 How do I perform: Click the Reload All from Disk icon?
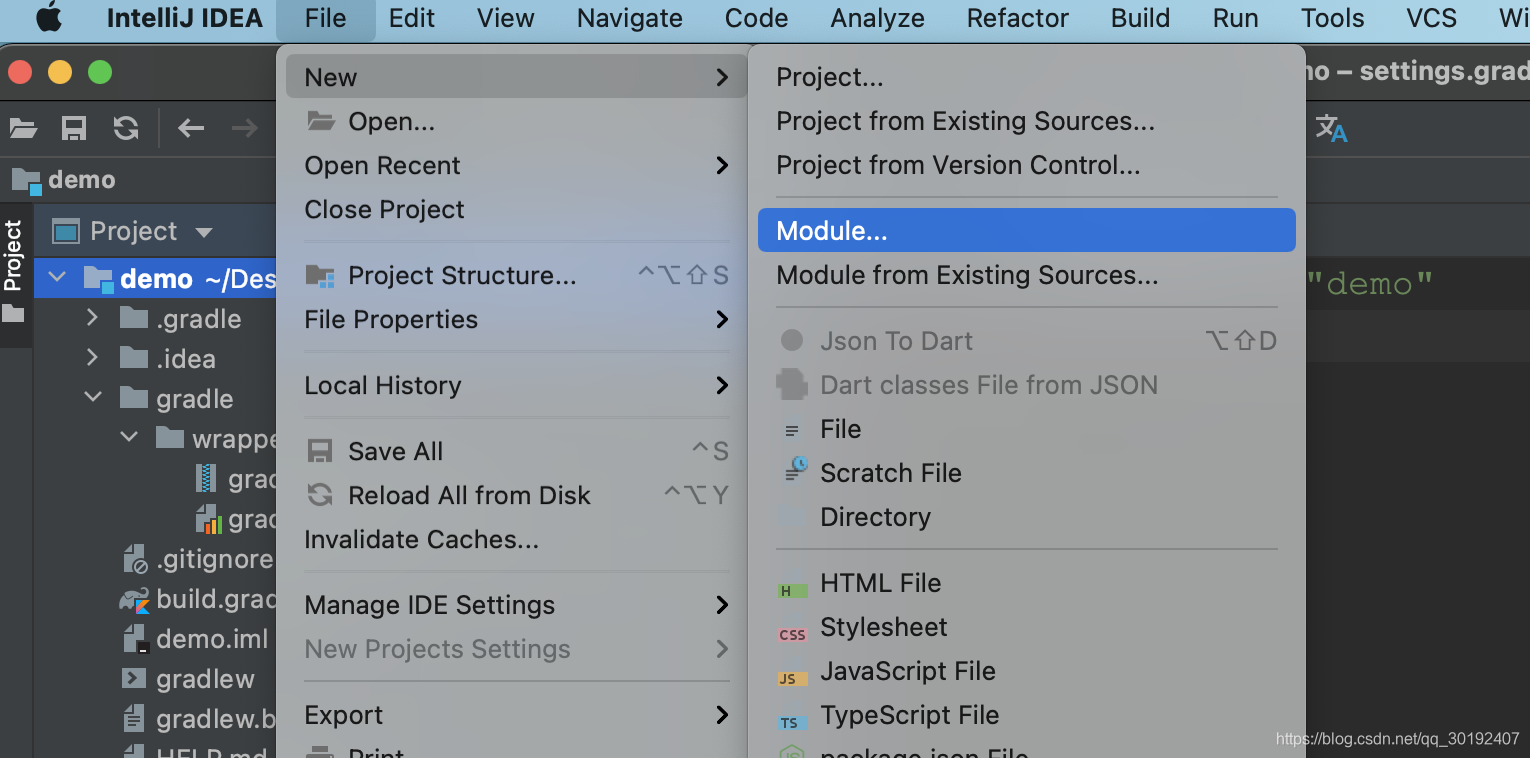(x=320, y=495)
